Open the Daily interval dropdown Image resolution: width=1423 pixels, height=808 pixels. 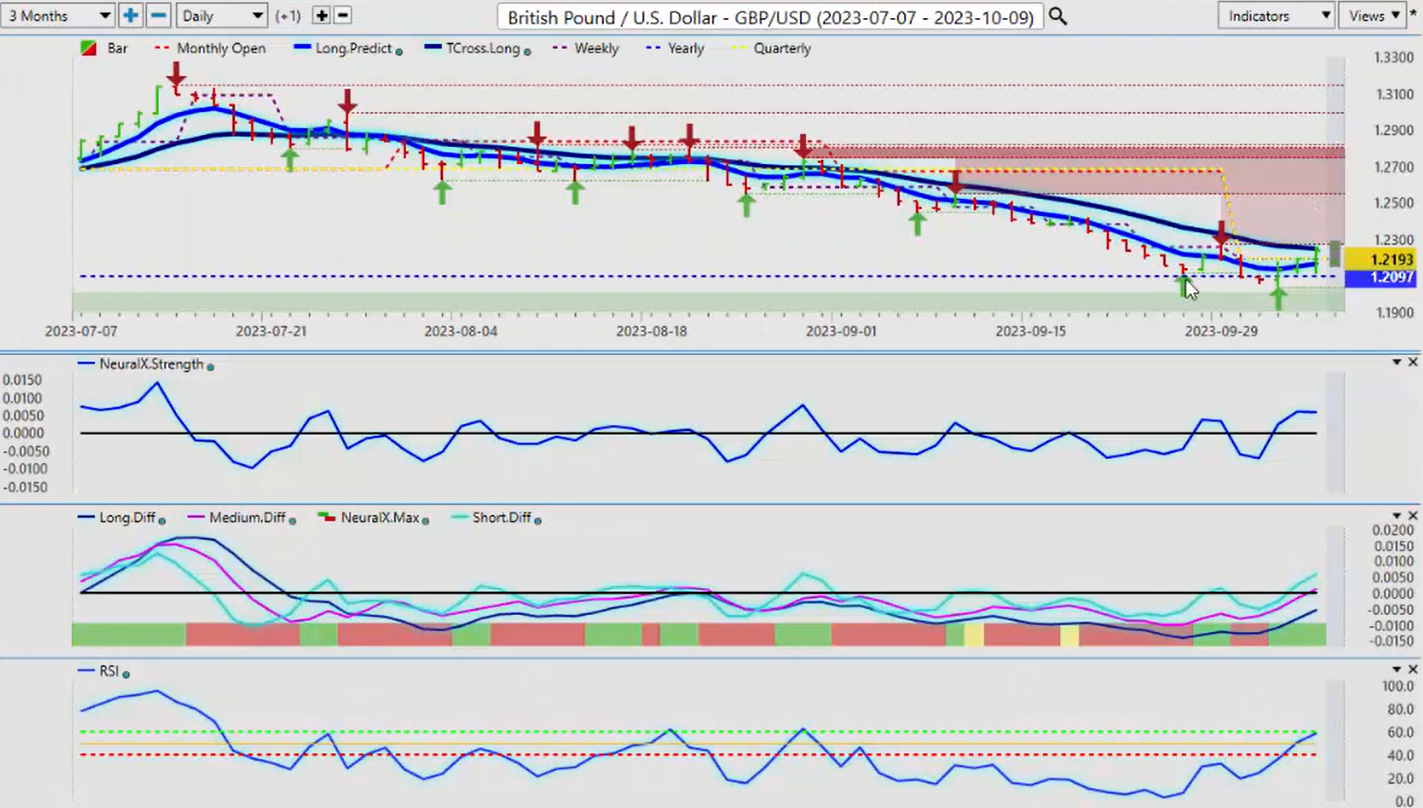[222, 15]
